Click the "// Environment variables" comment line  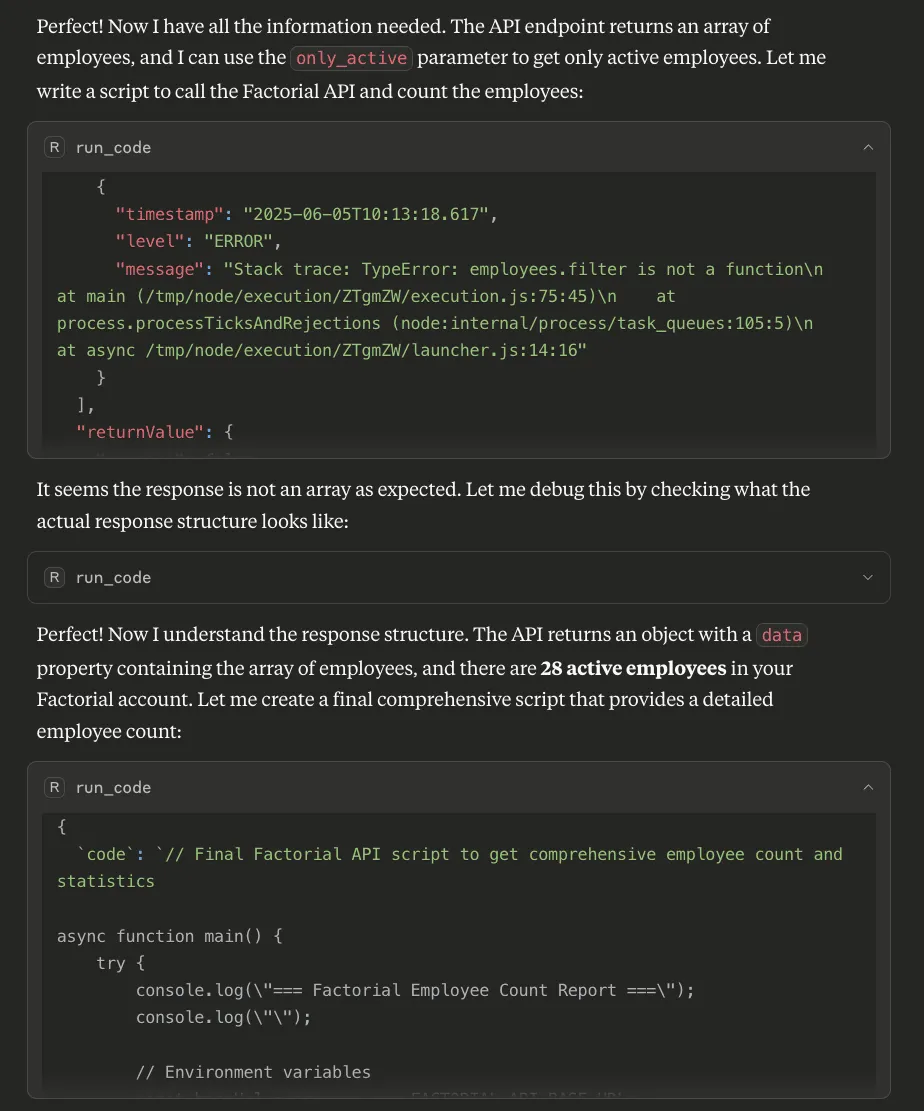(253, 1072)
